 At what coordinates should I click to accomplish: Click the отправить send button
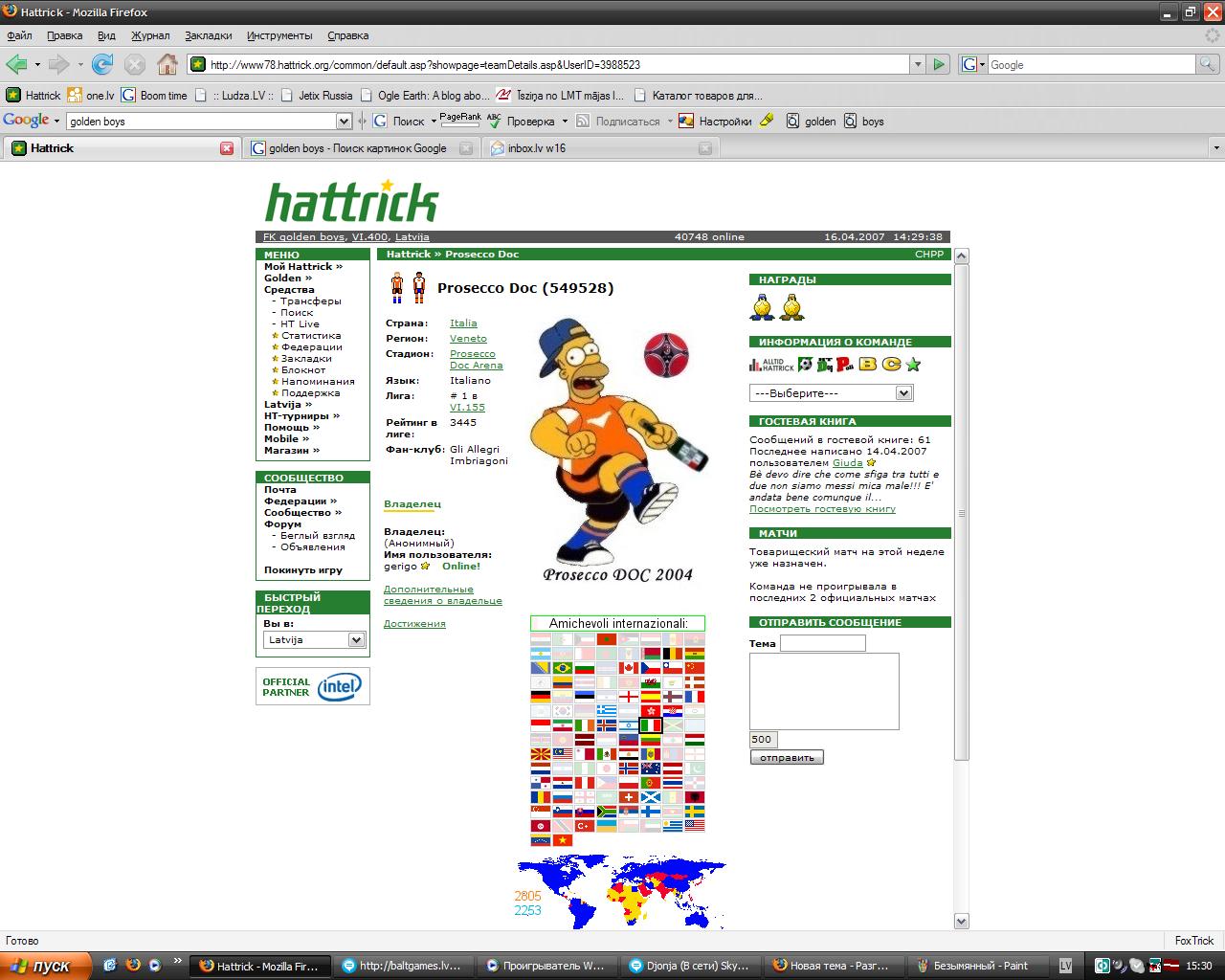click(787, 757)
